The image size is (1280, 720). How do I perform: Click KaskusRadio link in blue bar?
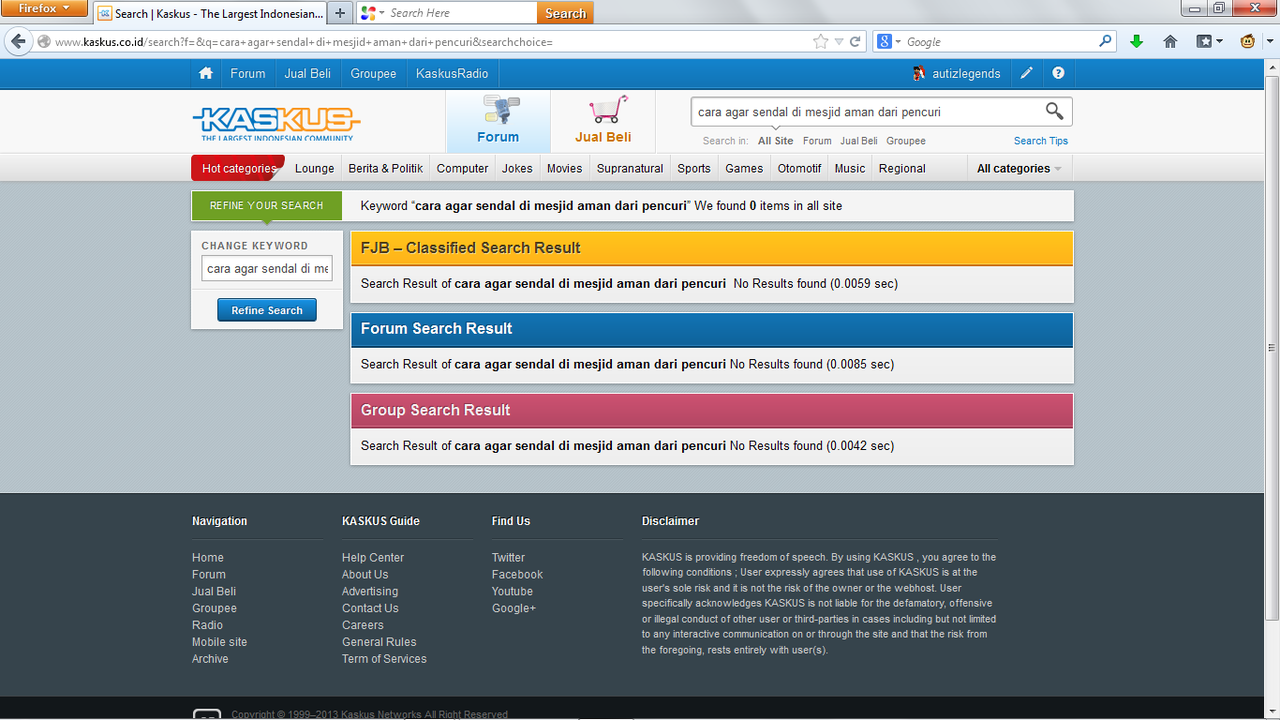coord(452,73)
